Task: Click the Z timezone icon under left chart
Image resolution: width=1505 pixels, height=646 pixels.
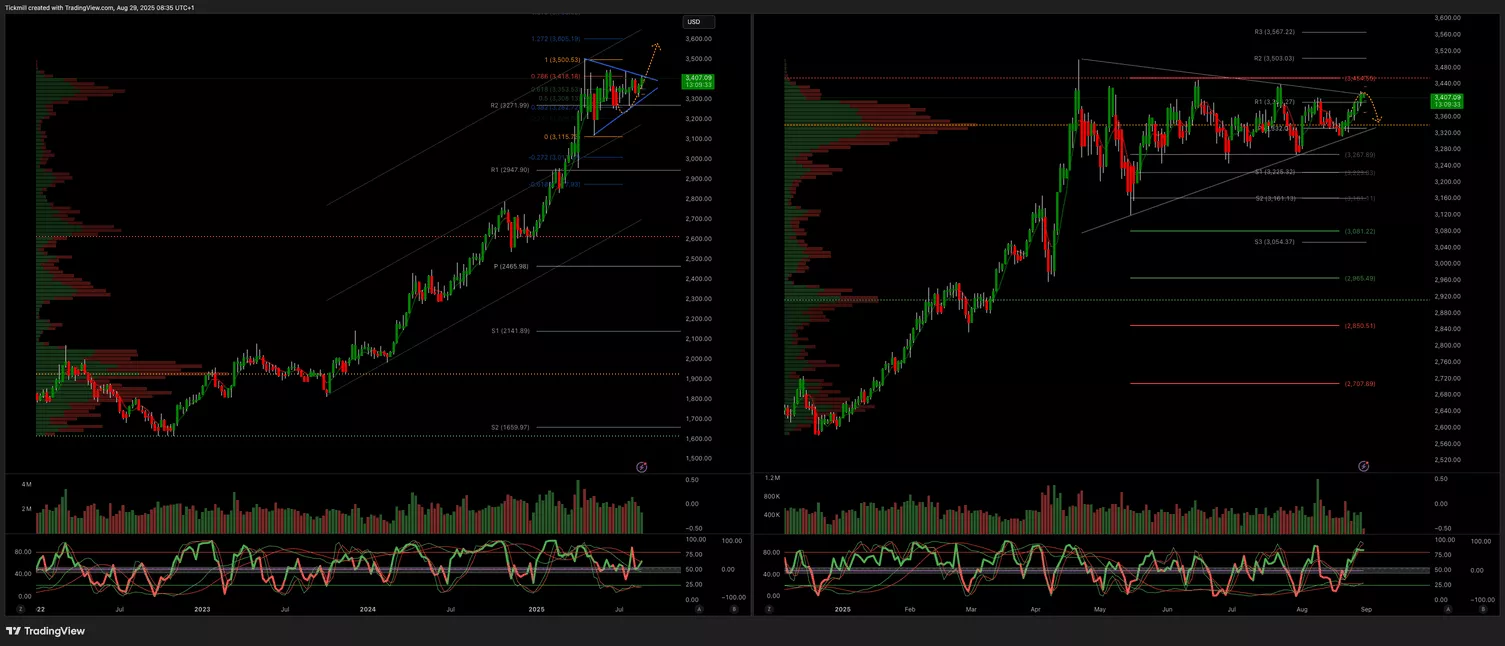Action: (20, 608)
